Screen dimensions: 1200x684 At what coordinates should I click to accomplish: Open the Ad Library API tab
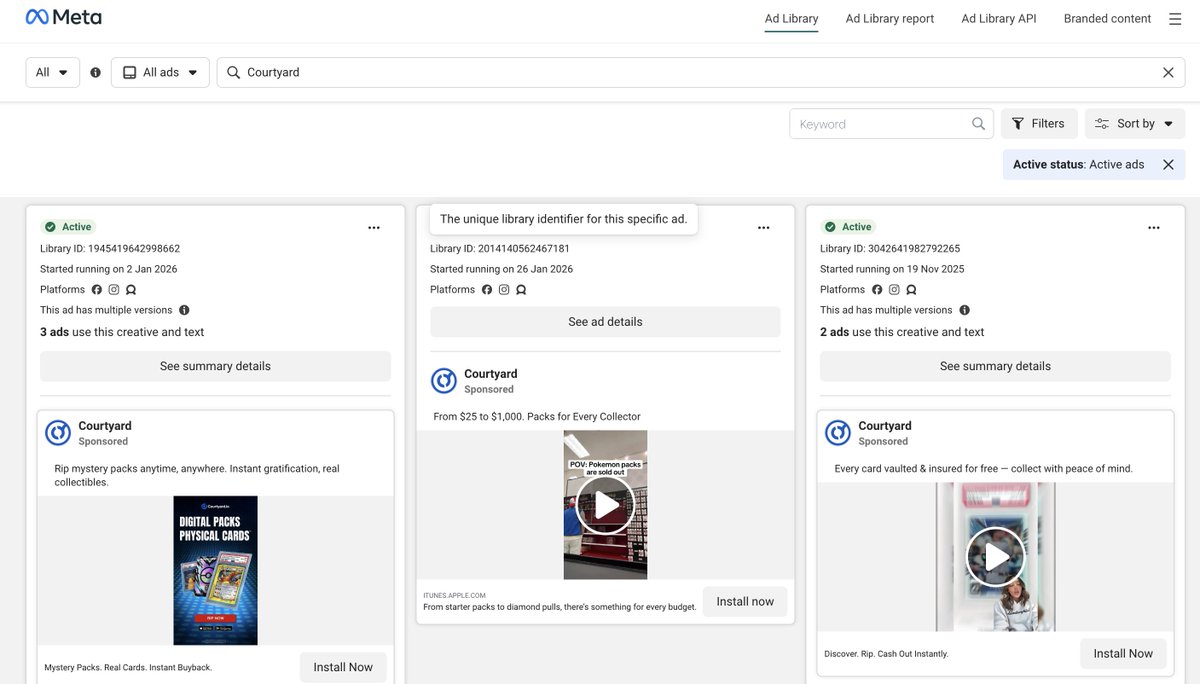(x=999, y=19)
